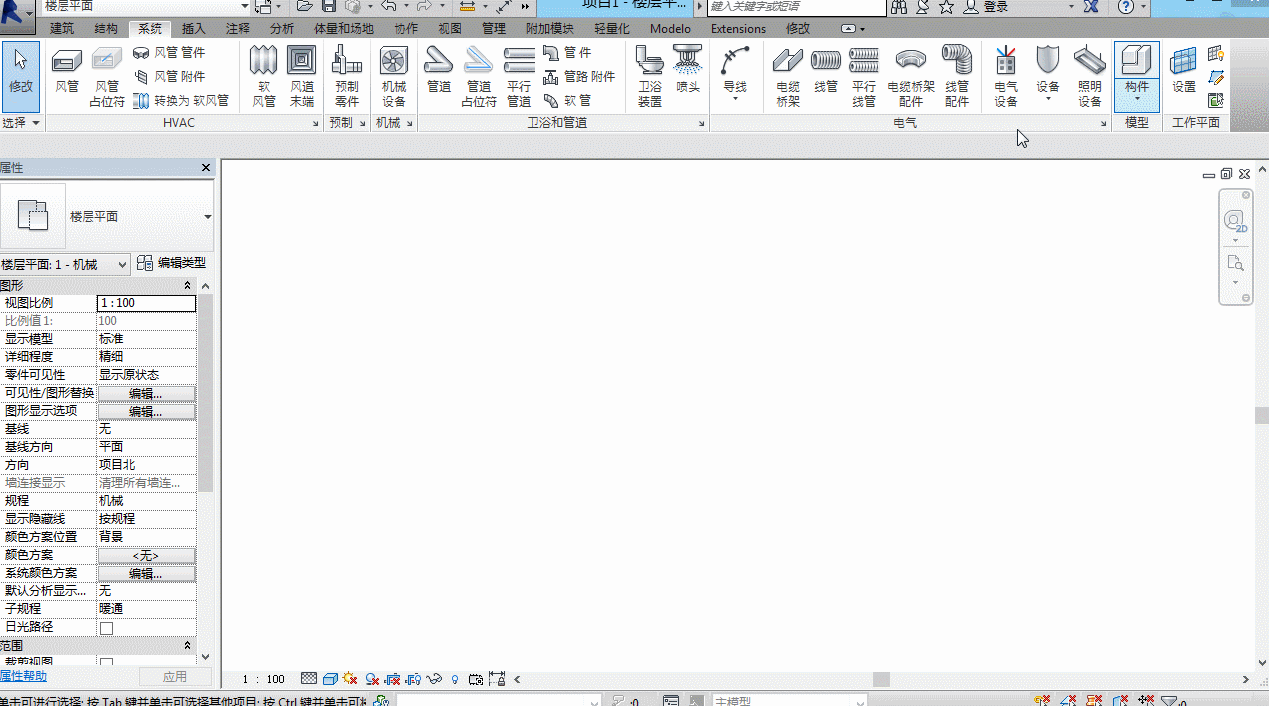The image size is (1269, 706).
Task: Switch to the 管理 ribbon tab
Action: [494, 29]
